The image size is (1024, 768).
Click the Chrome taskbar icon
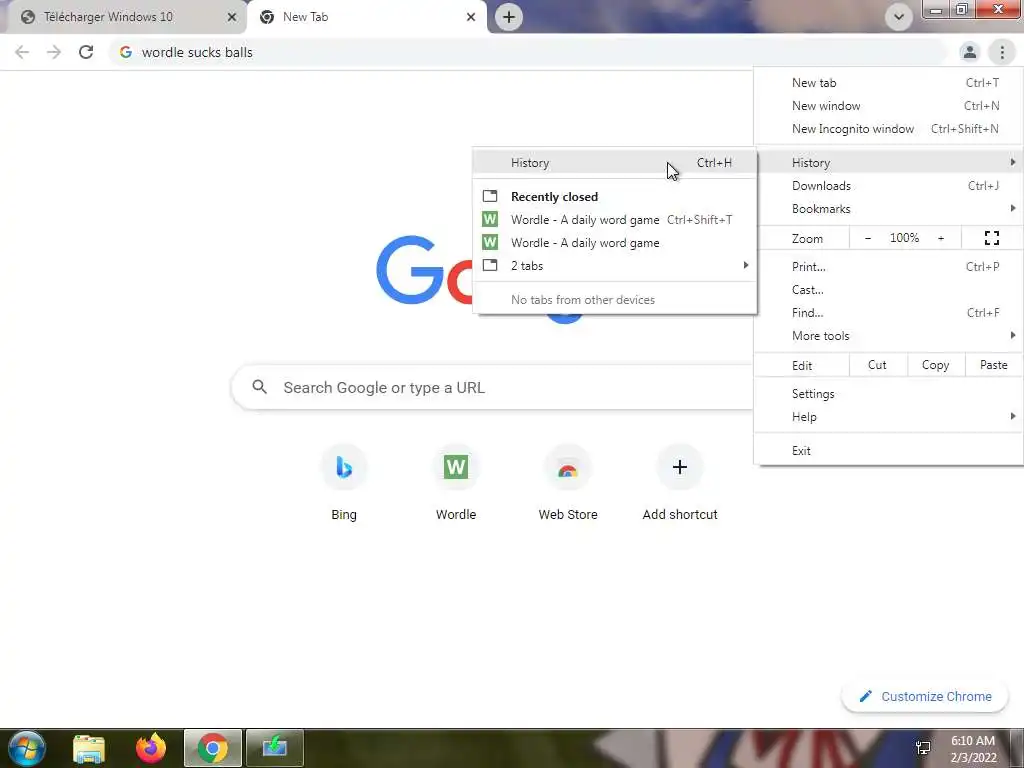click(212, 748)
